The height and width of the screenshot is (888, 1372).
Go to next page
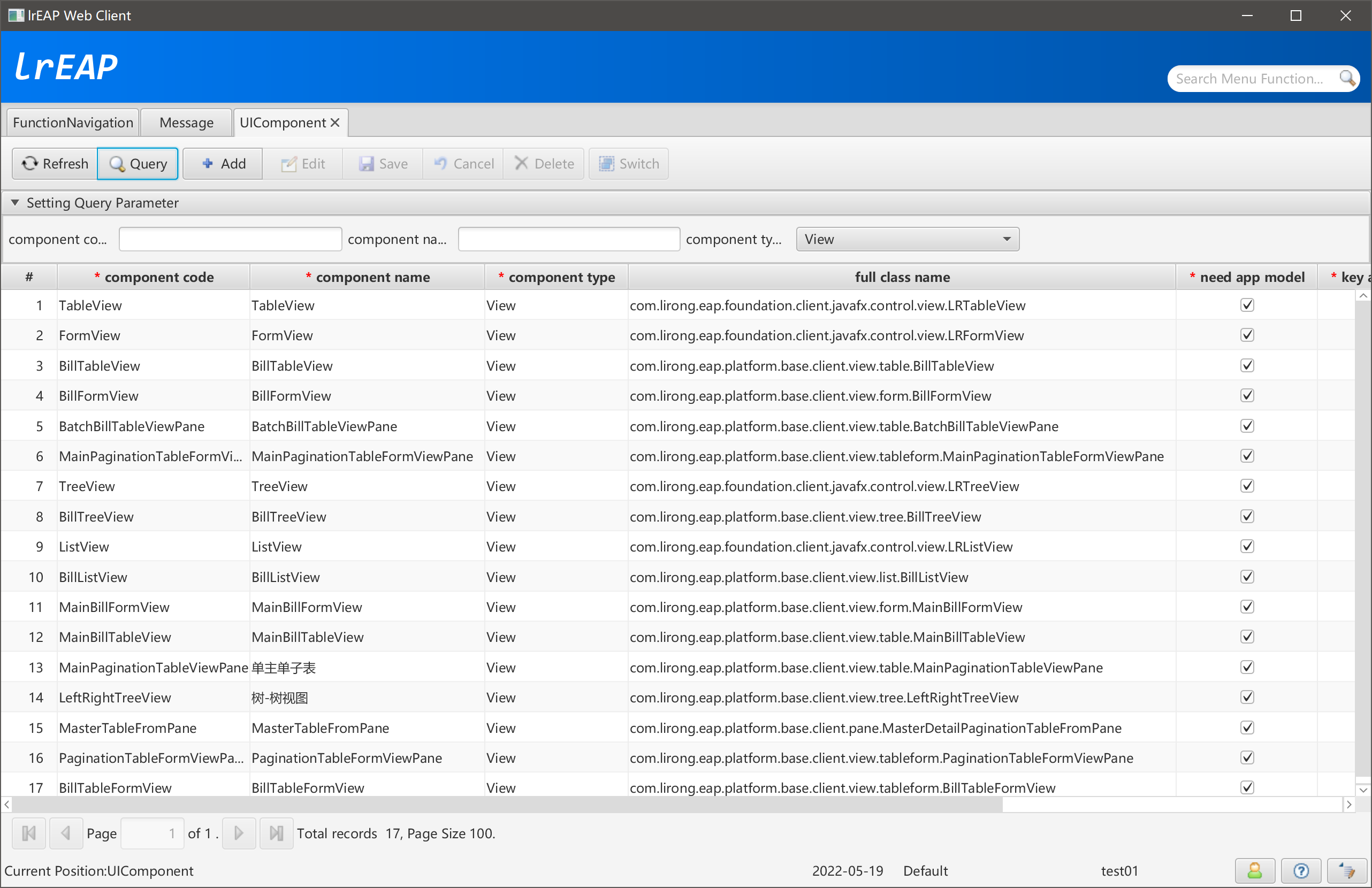click(x=239, y=833)
